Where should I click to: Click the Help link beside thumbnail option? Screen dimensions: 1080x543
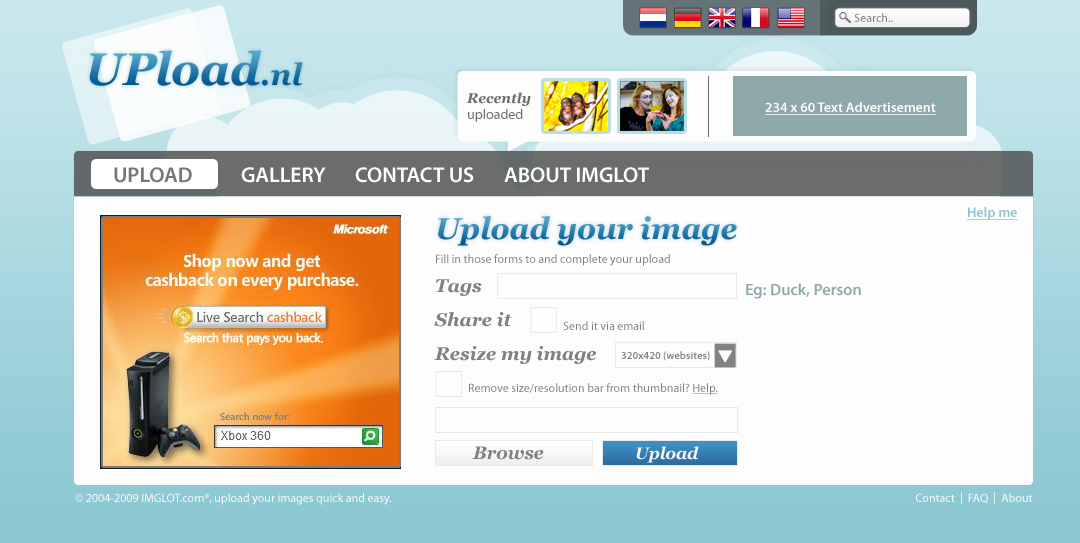(x=705, y=388)
